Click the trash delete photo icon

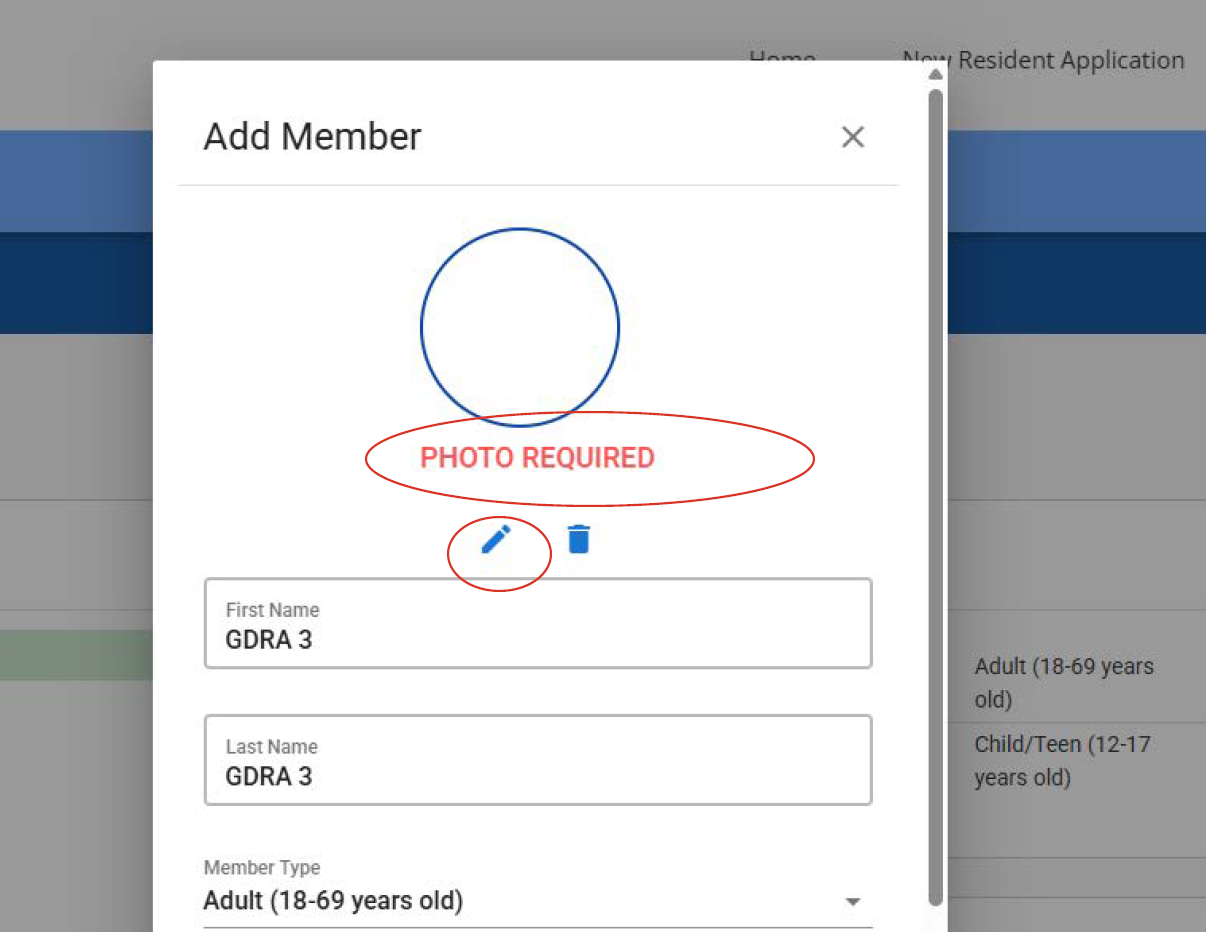[x=579, y=539]
